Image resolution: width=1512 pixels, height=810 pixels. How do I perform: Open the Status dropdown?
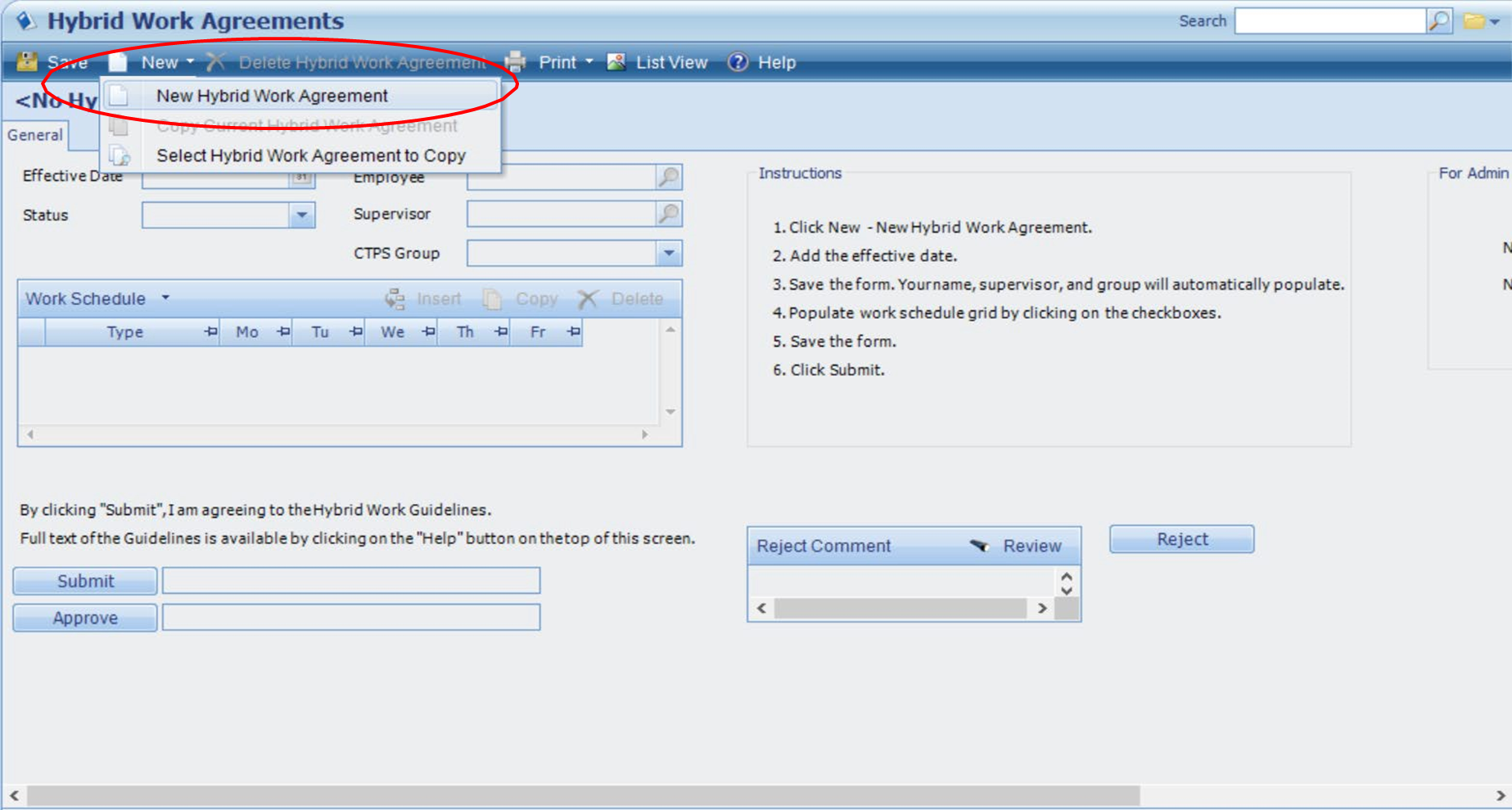(x=302, y=215)
